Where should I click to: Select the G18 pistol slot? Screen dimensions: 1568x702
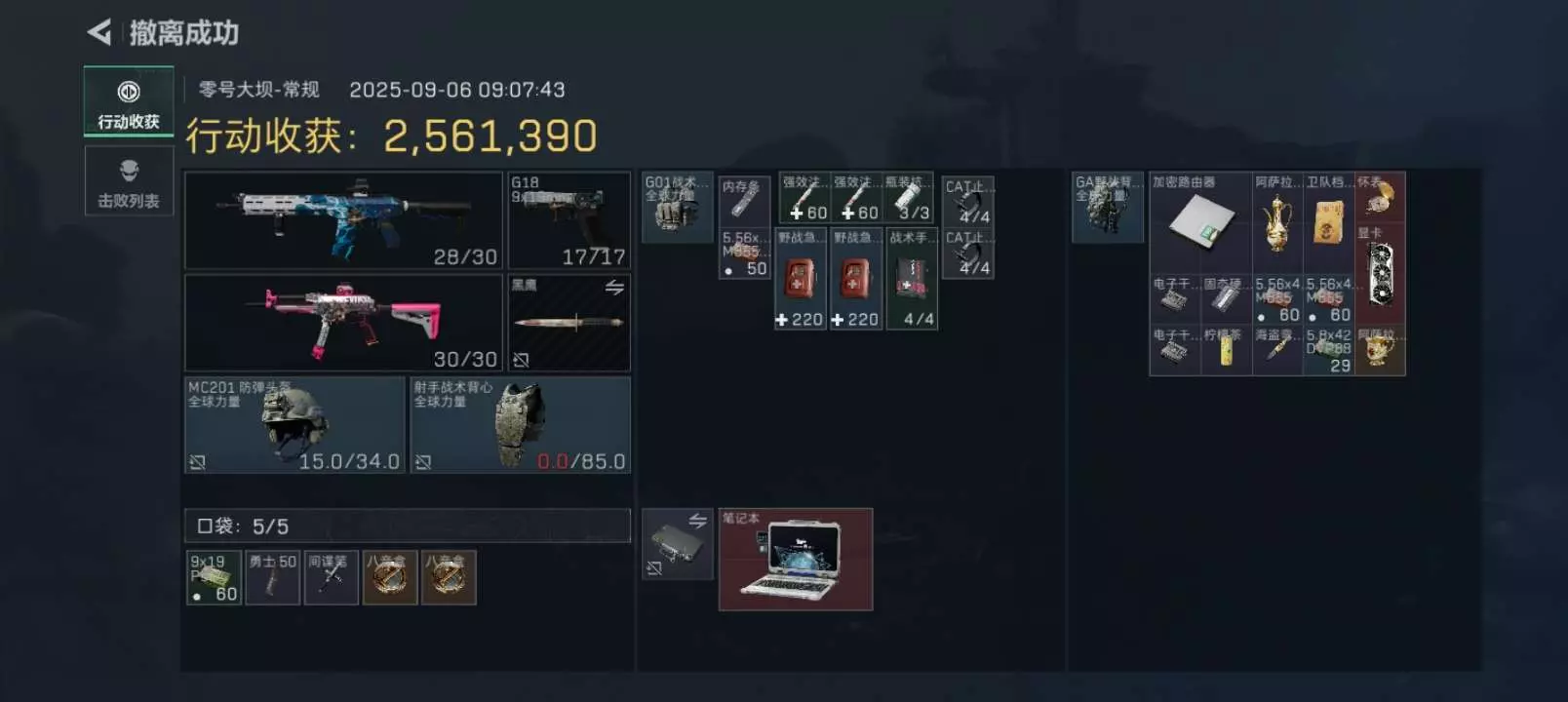(x=568, y=220)
